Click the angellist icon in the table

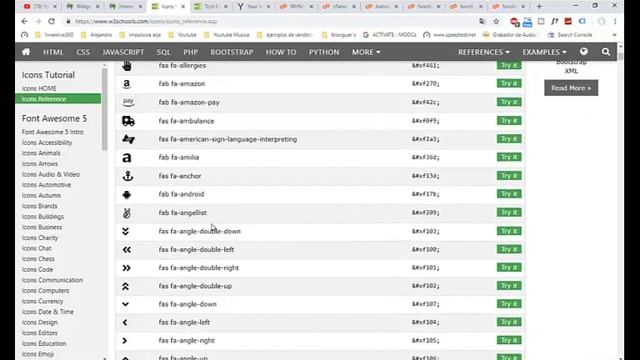click(x=127, y=213)
